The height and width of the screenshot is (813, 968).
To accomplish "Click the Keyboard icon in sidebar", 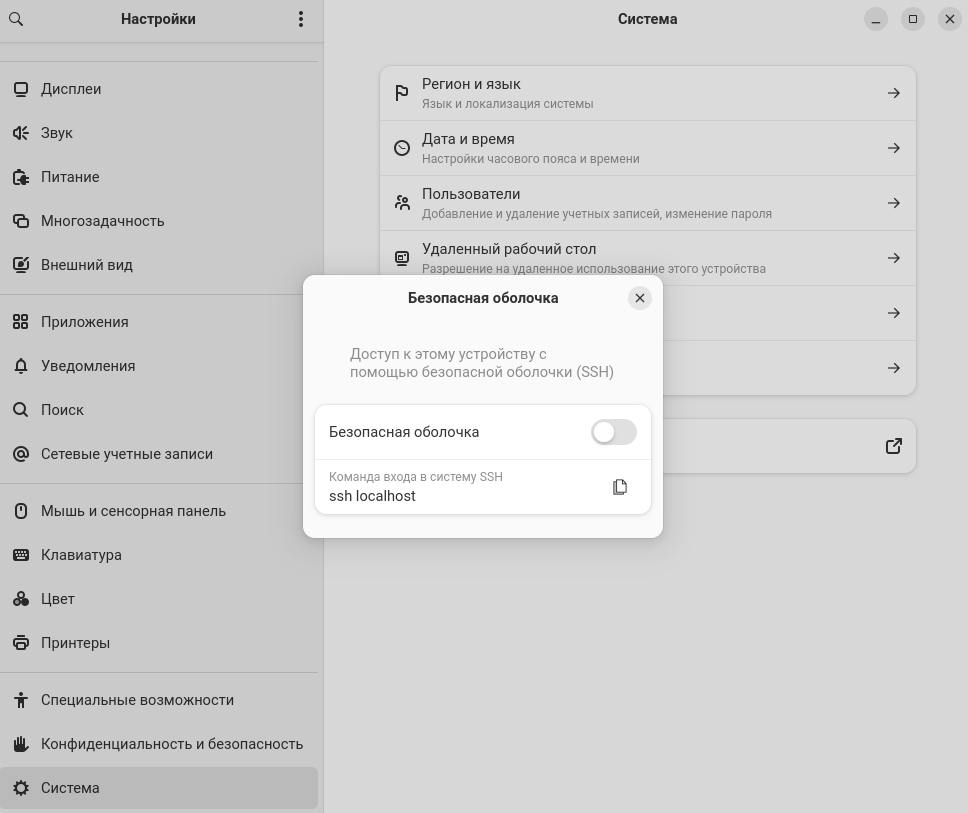I will point(21,555).
